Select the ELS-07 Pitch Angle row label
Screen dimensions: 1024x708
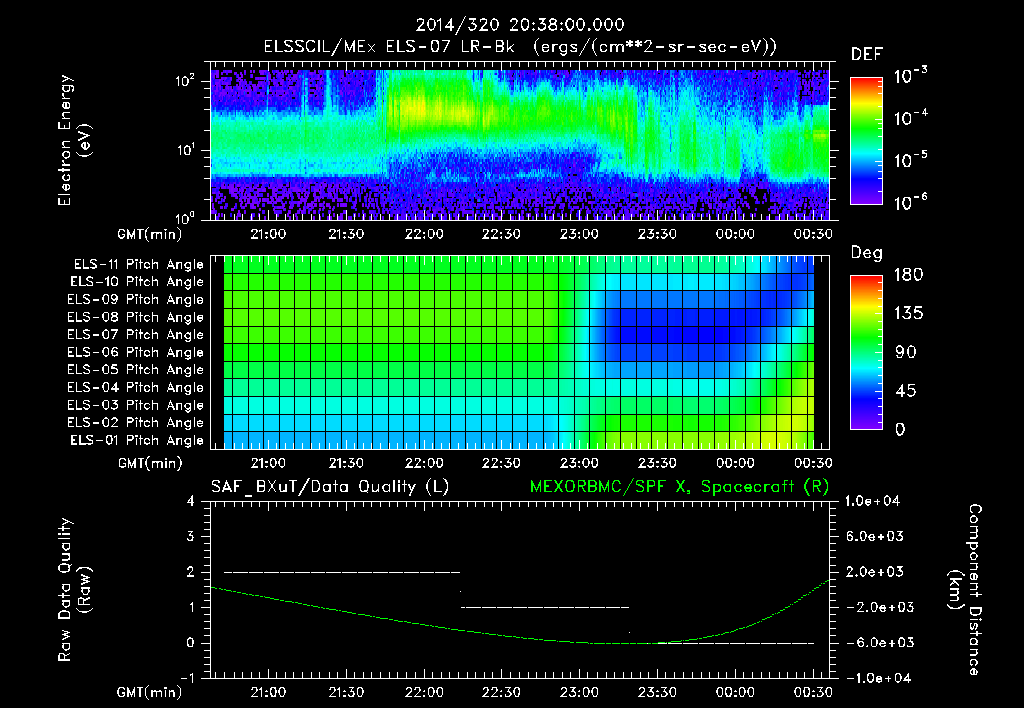[x=136, y=335]
